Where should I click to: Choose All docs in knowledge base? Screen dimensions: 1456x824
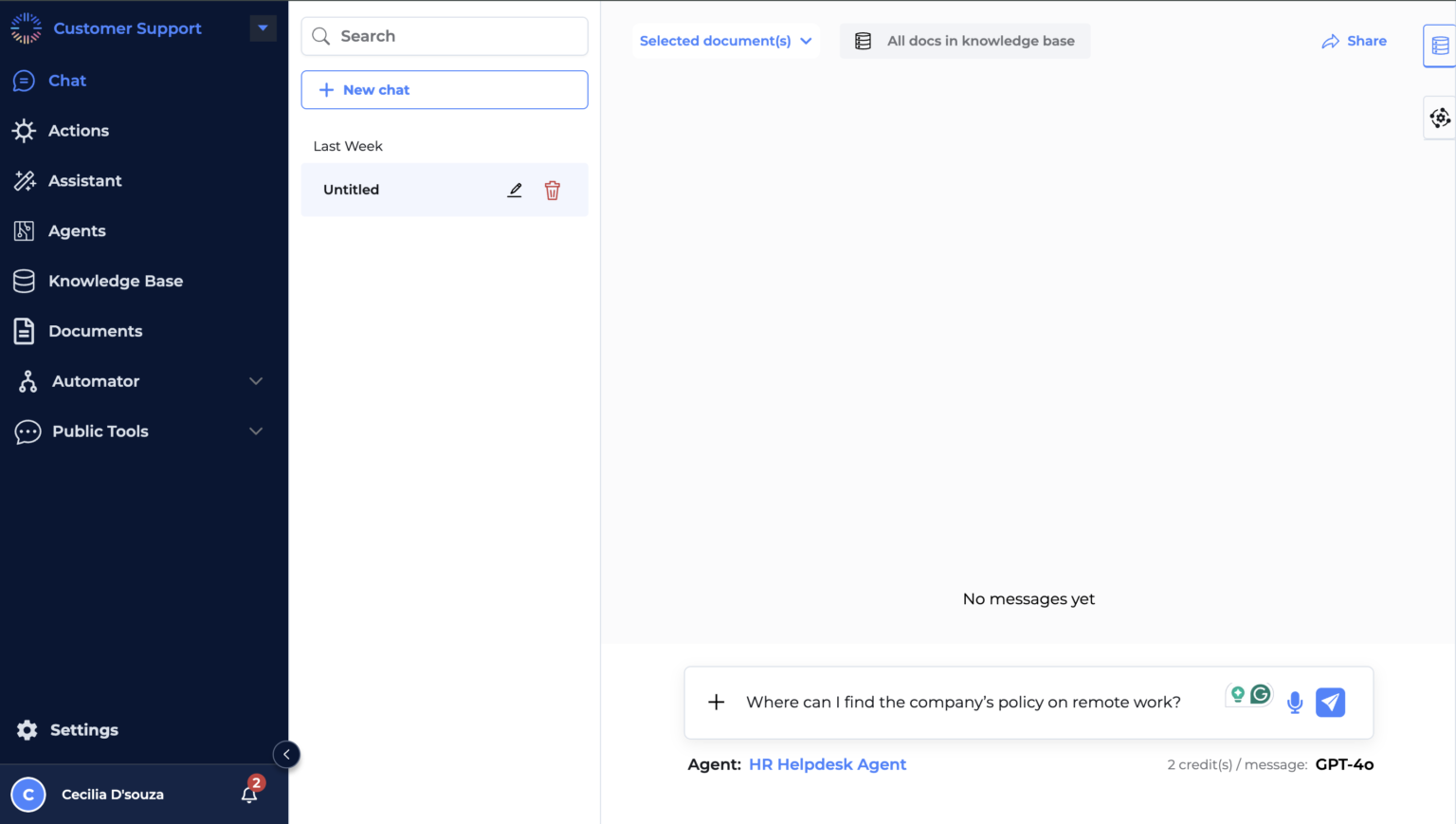[965, 41]
